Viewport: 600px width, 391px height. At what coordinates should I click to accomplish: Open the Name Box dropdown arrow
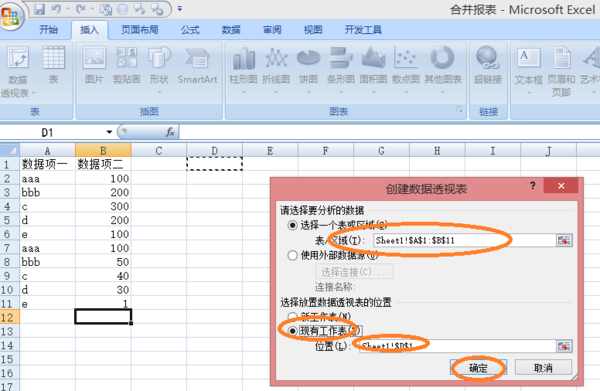(x=109, y=132)
